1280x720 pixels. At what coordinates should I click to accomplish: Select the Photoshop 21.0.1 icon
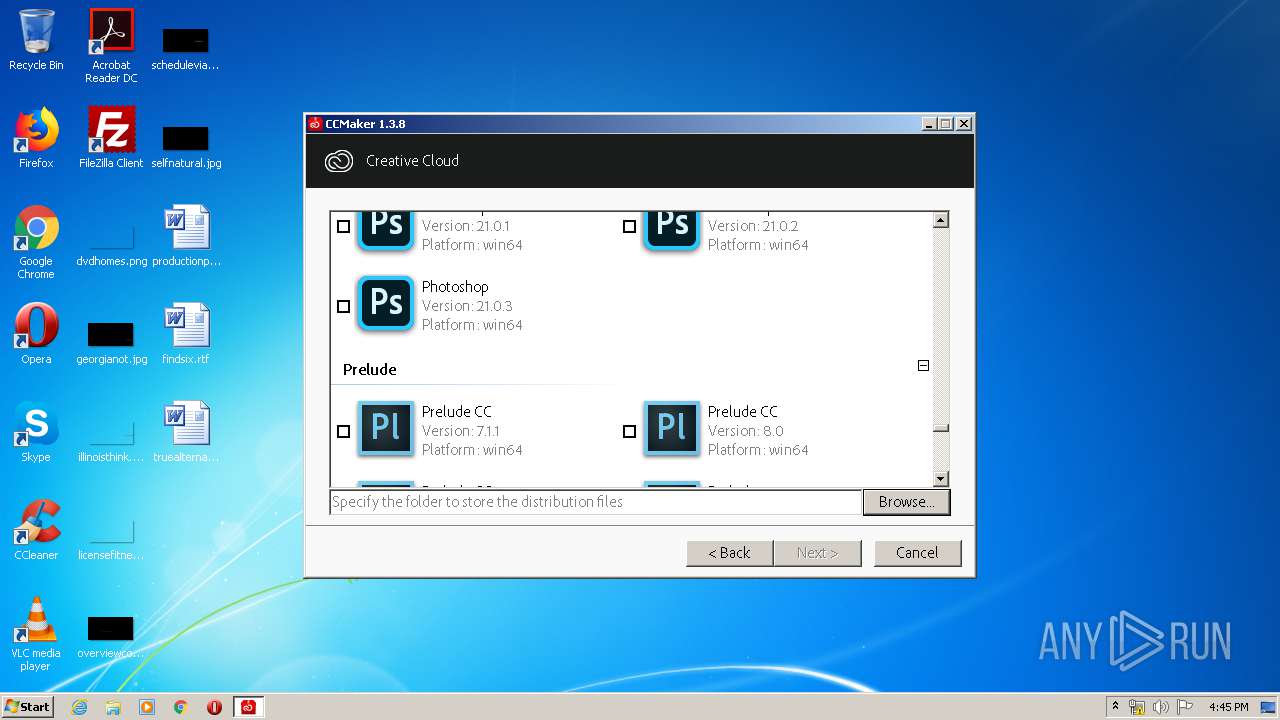pyautogui.click(x=386, y=231)
